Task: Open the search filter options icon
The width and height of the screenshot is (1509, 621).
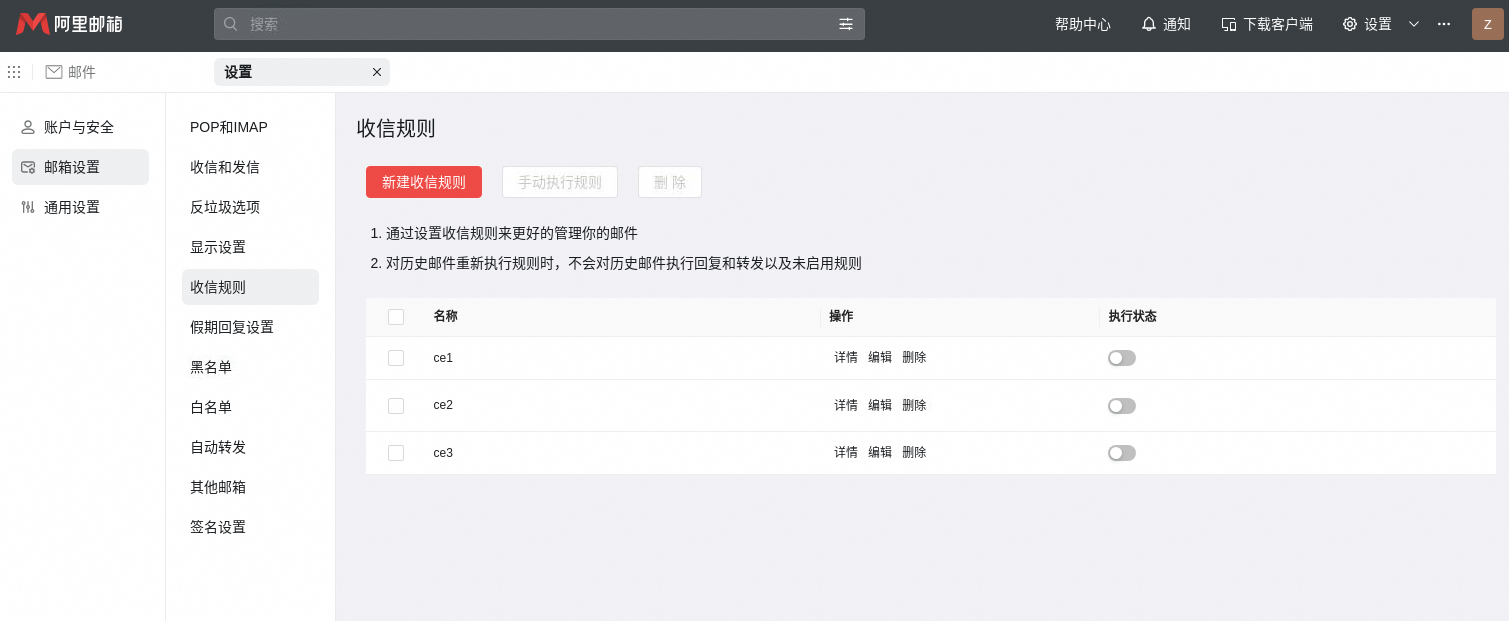Action: click(846, 24)
